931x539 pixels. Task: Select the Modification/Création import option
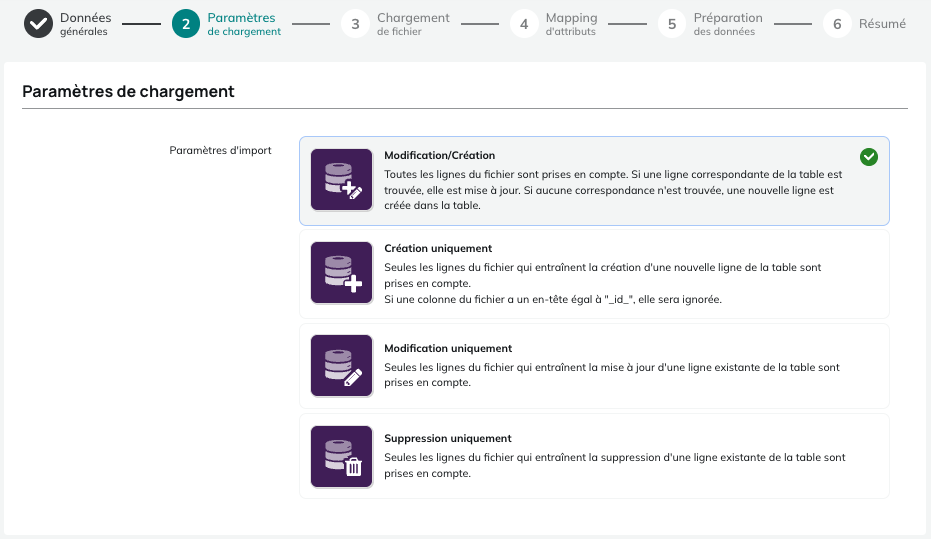[x=594, y=181]
